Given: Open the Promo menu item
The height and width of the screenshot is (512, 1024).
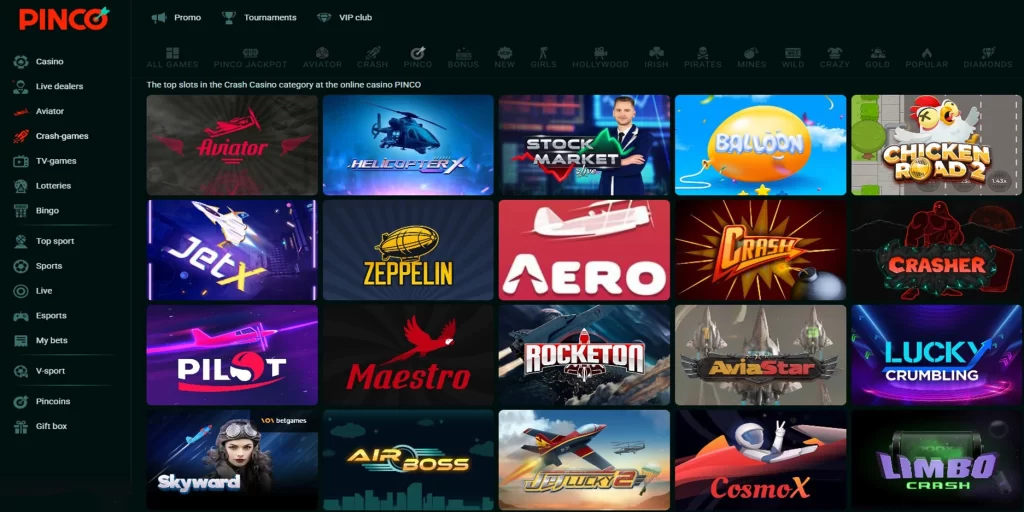Looking at the screenshot, I should tap(177, 17).
